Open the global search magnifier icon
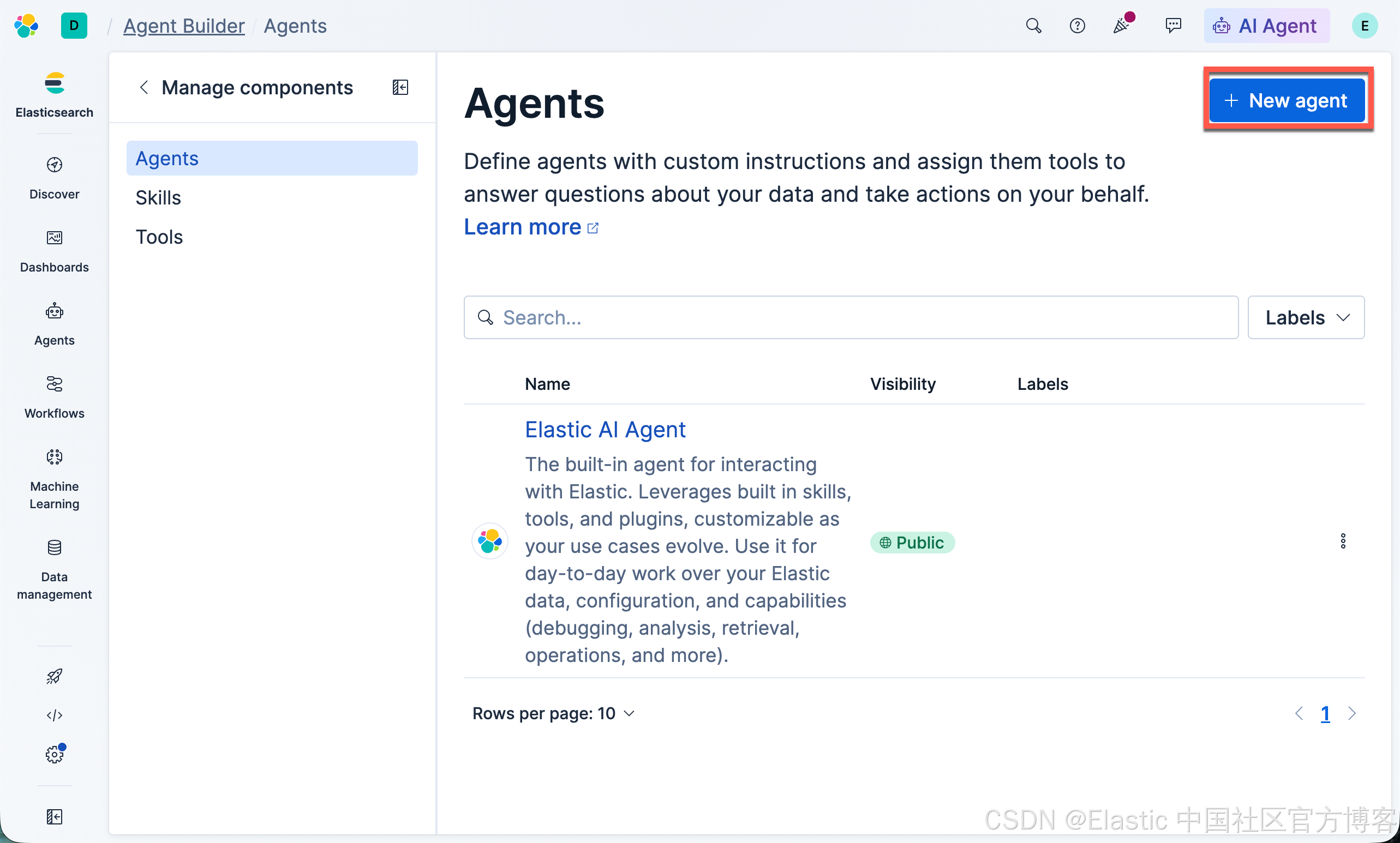The image size is (1400, 843). (x=1033, y=26)
